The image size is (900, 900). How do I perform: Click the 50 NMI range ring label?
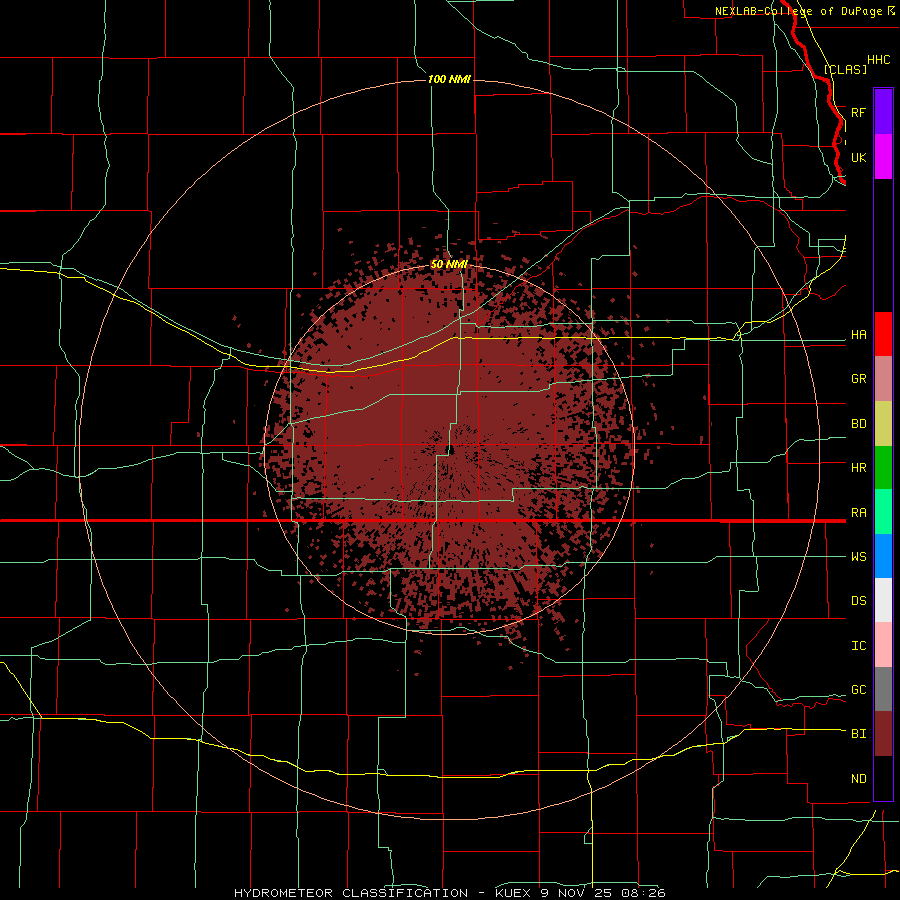click(x=449, y=264)
